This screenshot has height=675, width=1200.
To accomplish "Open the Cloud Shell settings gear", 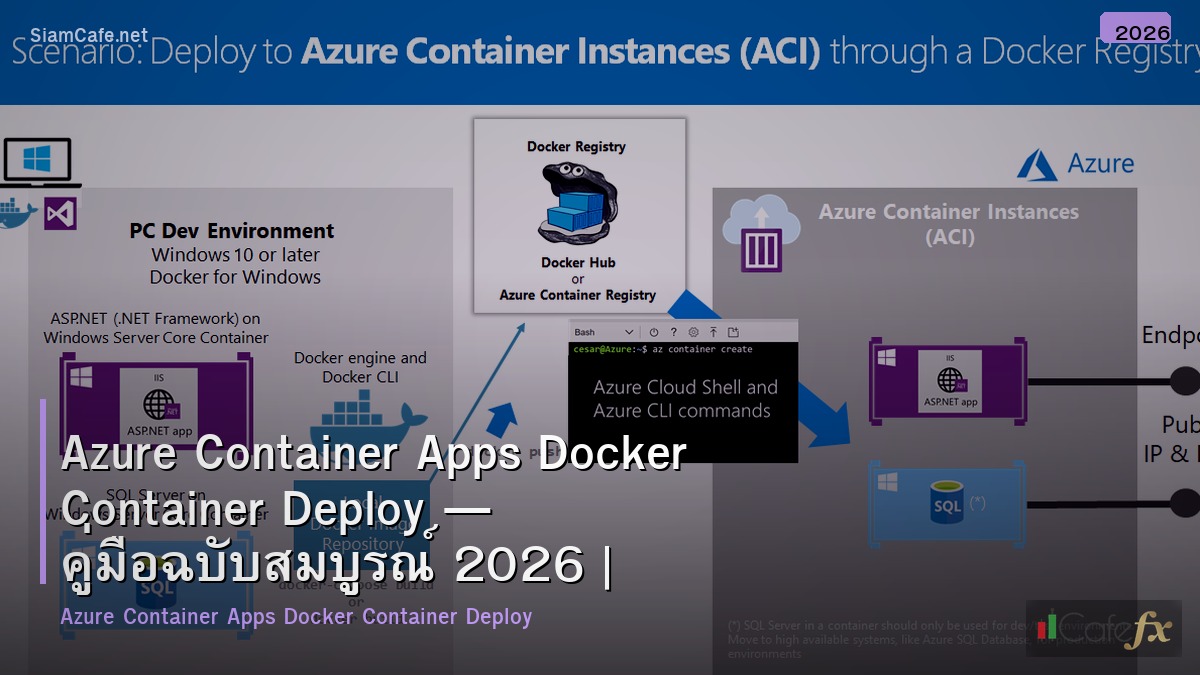I will click(x=694, y=332).
